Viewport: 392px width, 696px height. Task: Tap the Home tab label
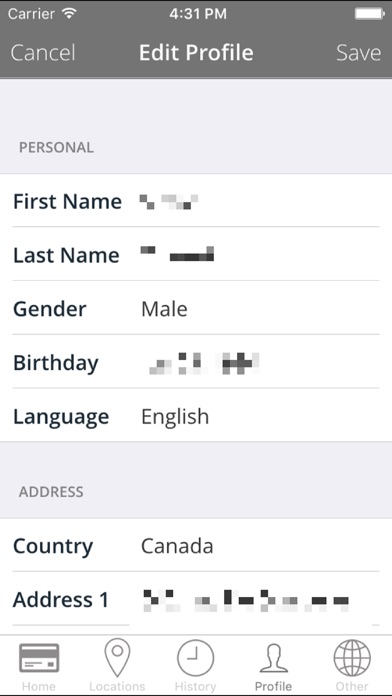coord(39,686)
